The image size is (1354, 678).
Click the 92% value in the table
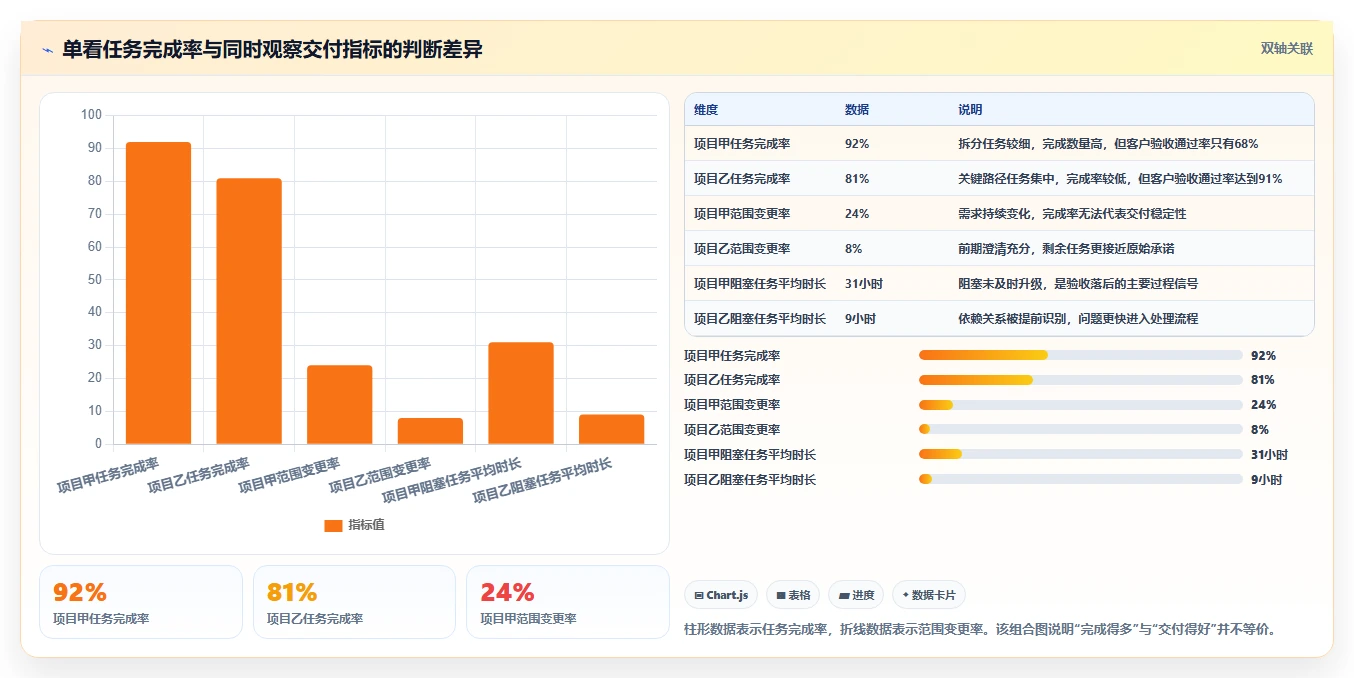click(x=857, y=144)
